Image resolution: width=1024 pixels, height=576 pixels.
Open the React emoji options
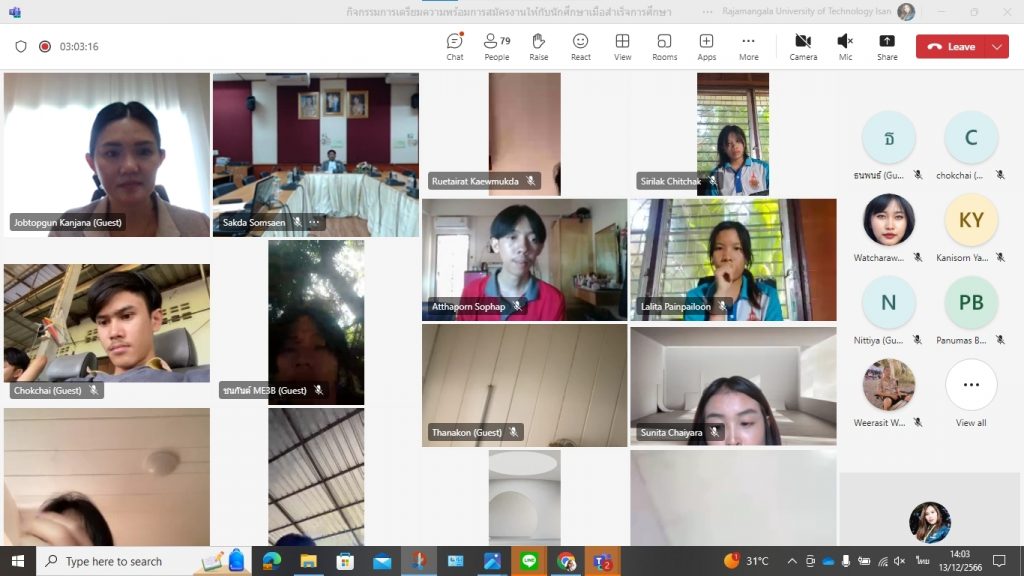click(x=580, y=46)
